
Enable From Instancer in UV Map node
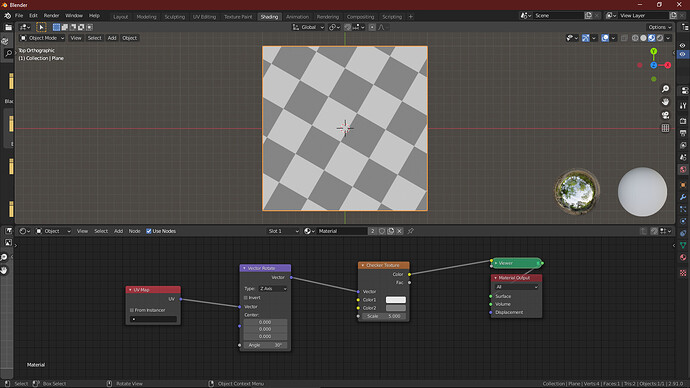[132, 310]
